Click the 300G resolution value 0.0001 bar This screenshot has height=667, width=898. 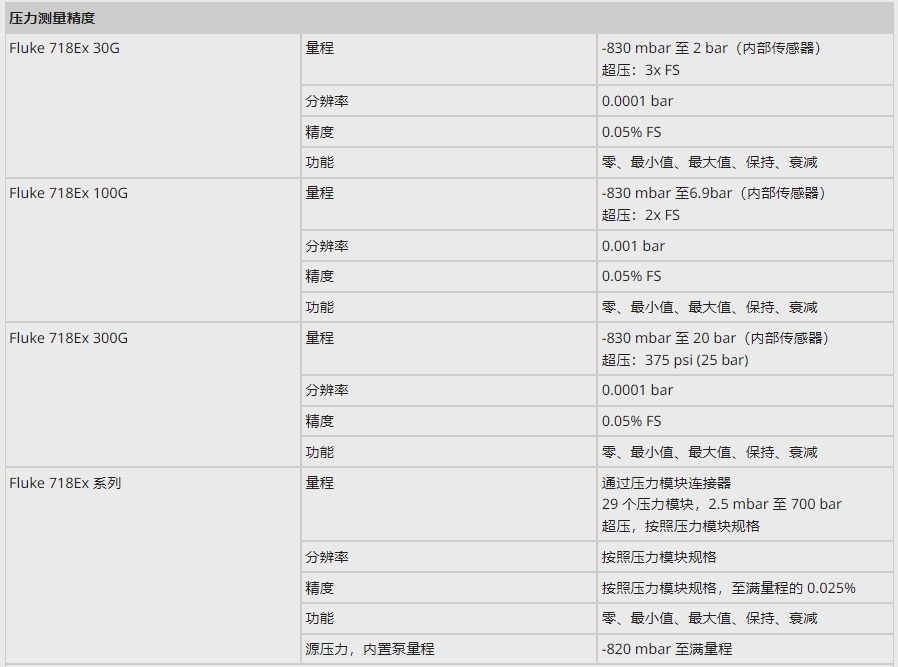637,390
